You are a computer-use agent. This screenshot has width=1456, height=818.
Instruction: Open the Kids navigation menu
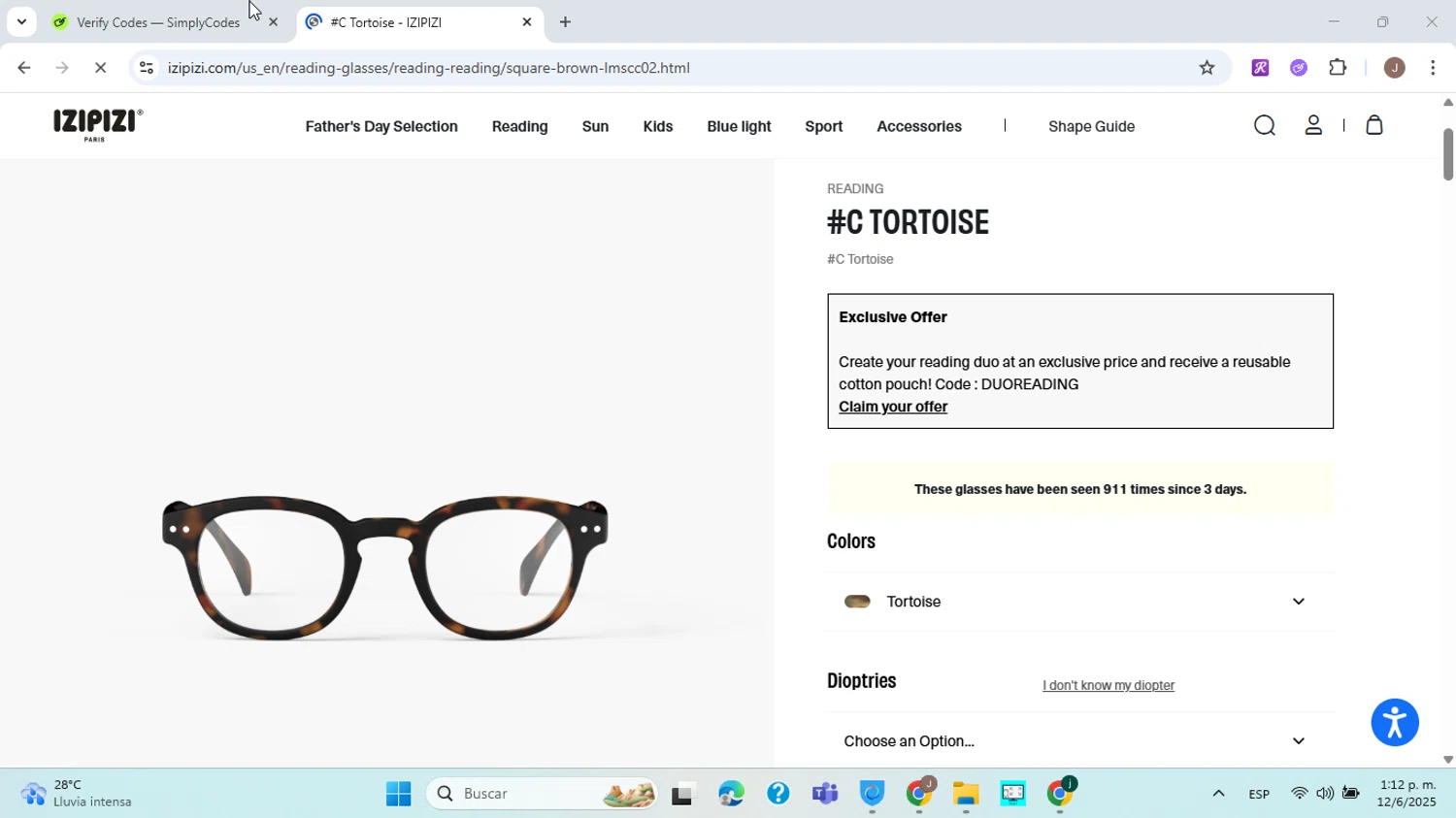click(657, 126)
